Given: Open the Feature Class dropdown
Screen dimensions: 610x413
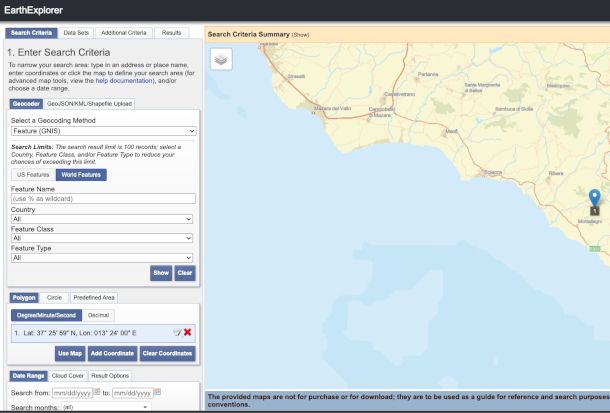Looking at the screenshot, I should (x=102, y=238).
